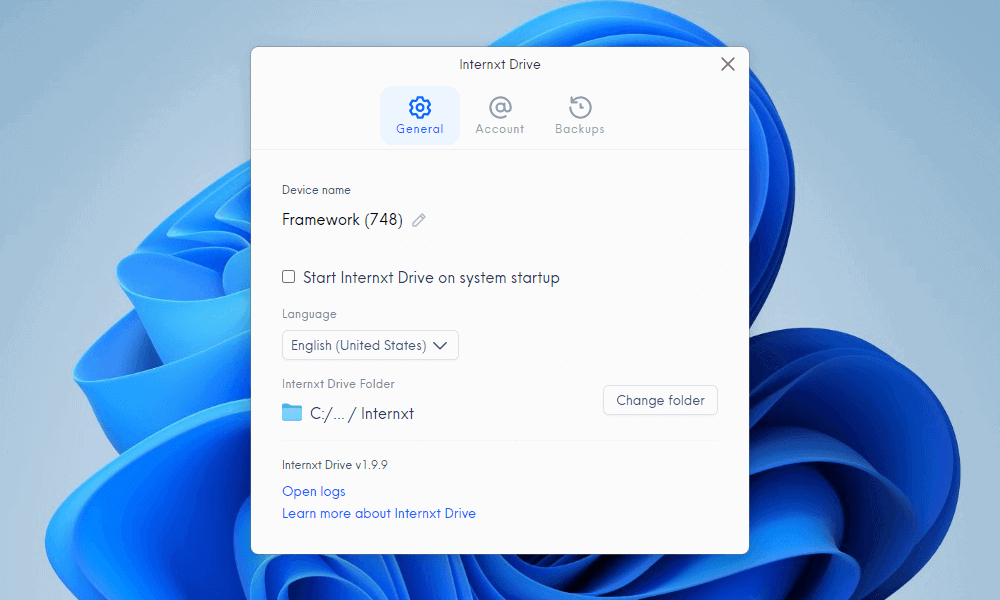Open the Backups clock icon
Image resolution: width=1000 pixels, height=600 pixels.
click(x=579, y=105)
